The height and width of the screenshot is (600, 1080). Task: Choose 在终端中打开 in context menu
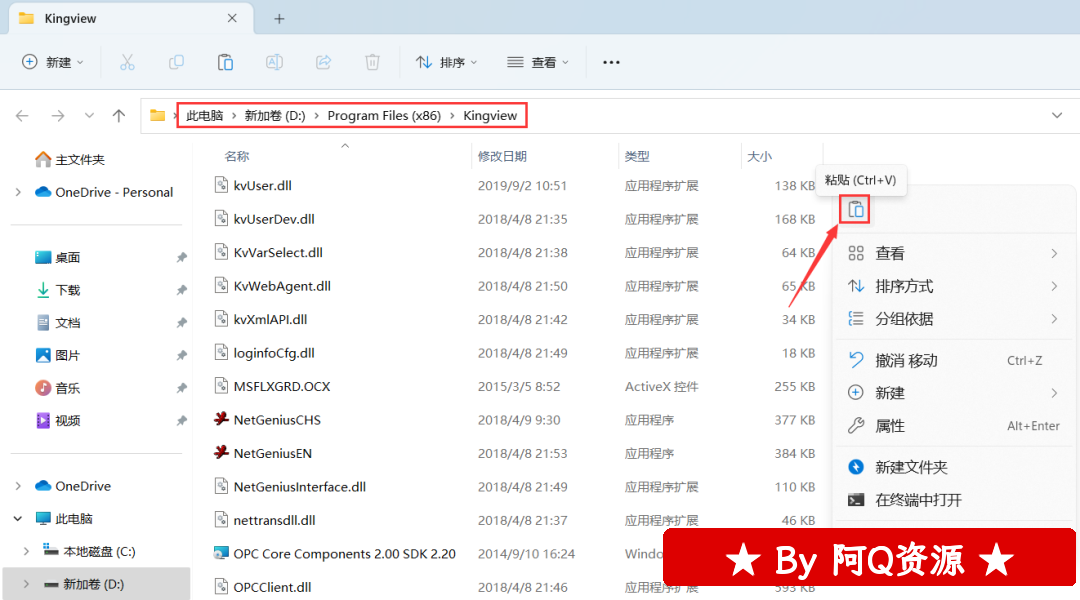pos(954,500)
